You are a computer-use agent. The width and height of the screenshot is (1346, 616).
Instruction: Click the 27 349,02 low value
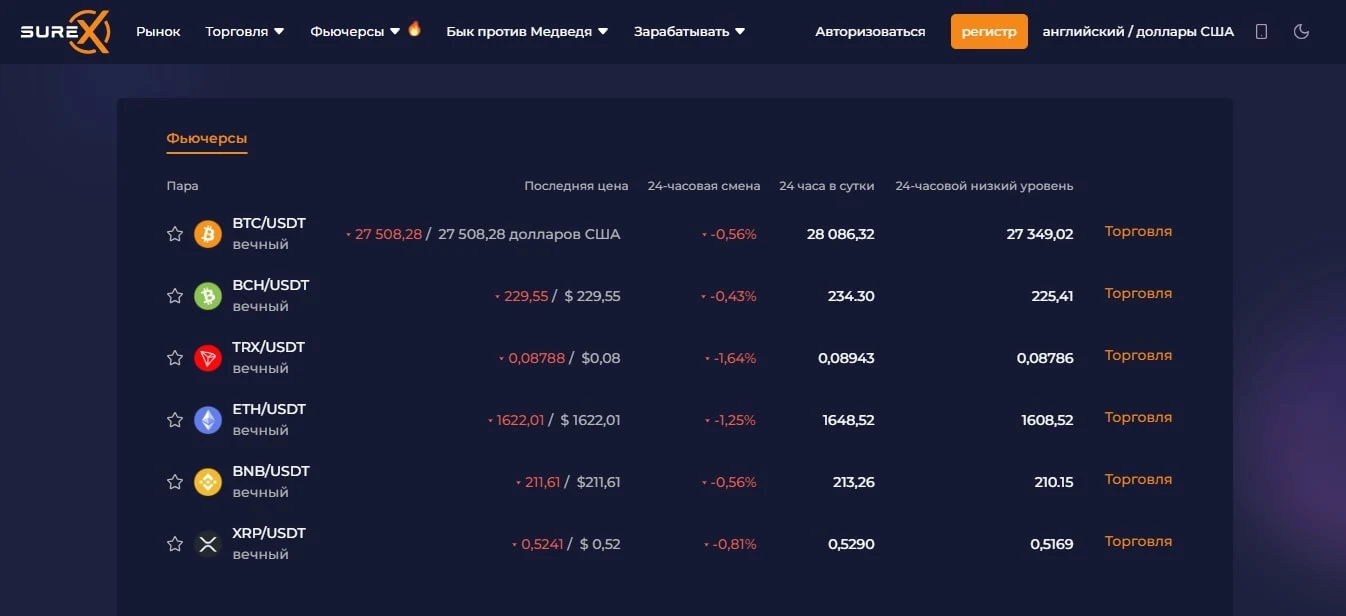pos(1040,234)
